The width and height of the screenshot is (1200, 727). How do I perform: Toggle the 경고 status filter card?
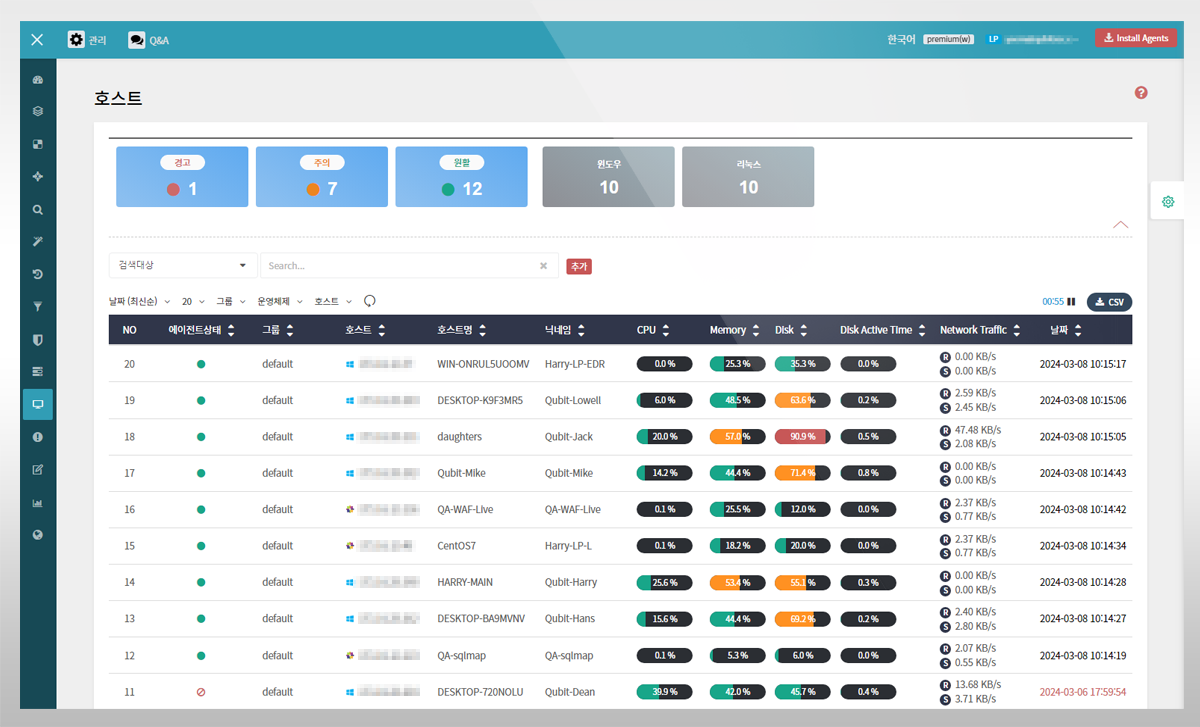point(182,177)
